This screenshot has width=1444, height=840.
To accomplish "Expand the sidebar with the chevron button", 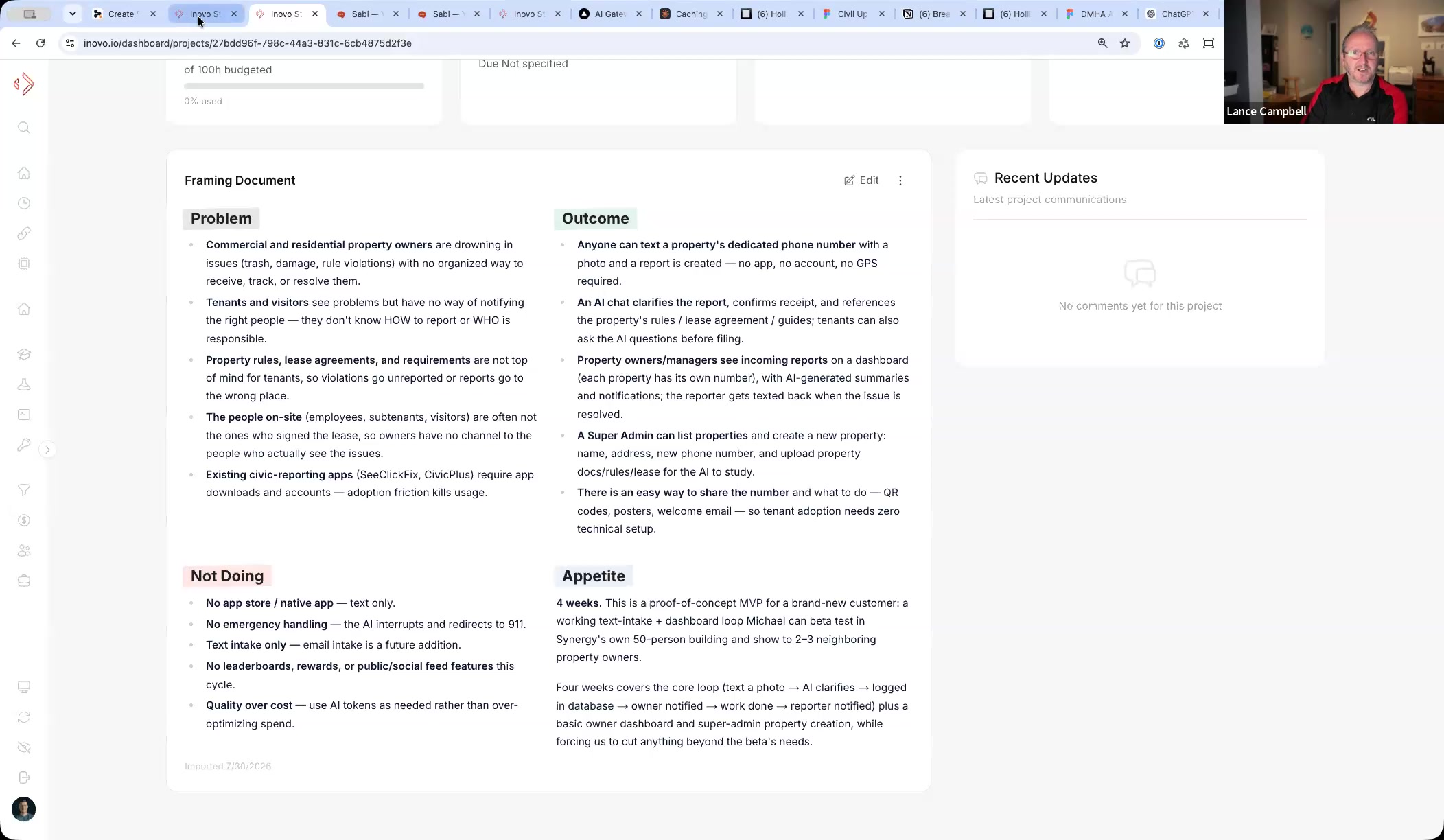I will click(x=47, y=450).
